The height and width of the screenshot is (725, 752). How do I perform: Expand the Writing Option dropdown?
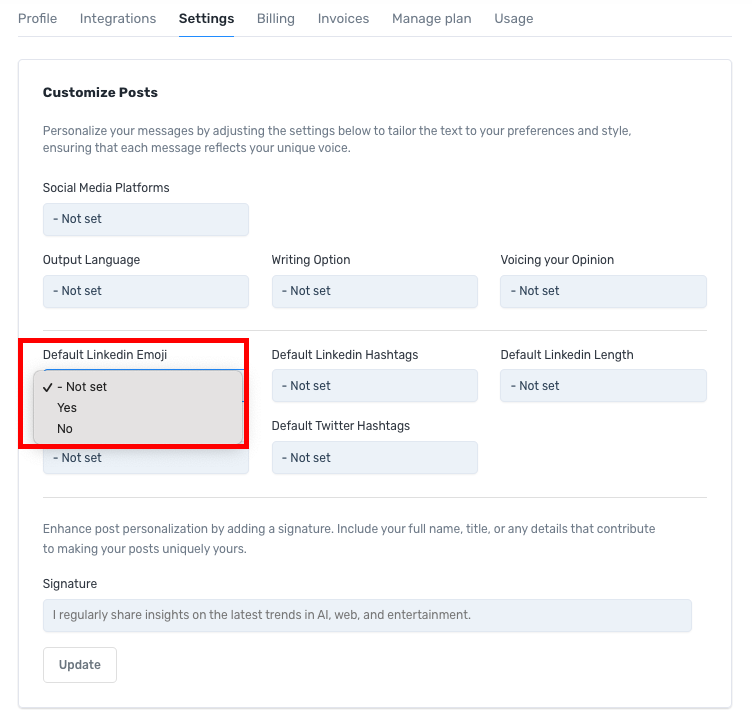tap(374, 291)
